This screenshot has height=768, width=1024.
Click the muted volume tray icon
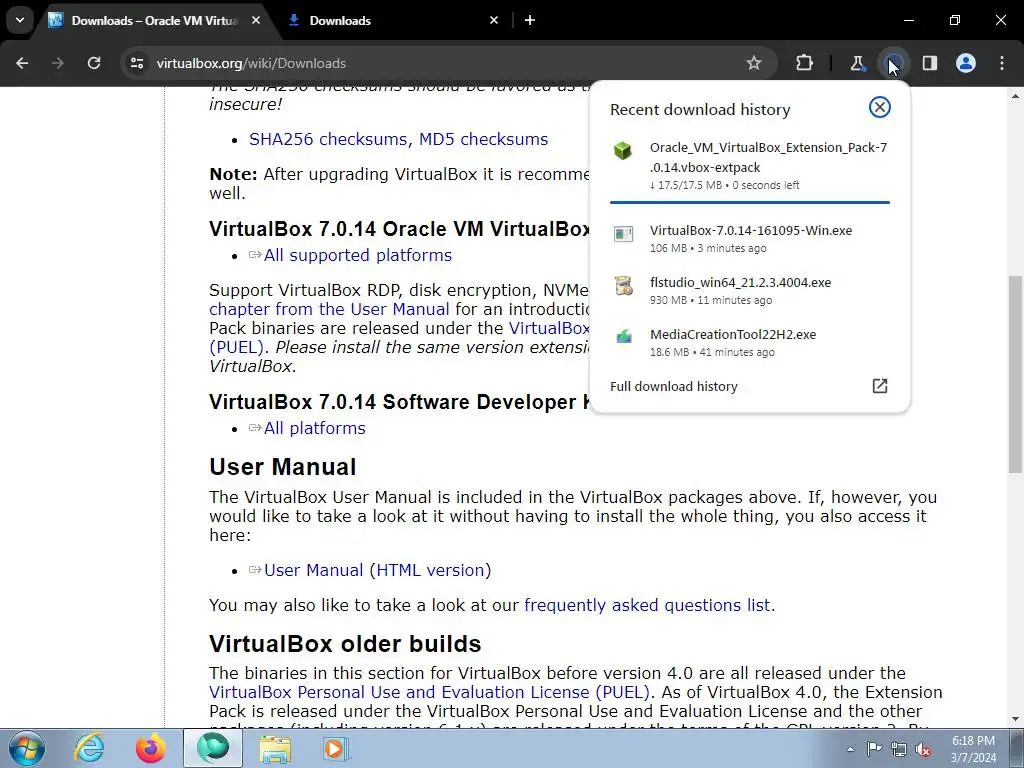[x=923, y=749]
